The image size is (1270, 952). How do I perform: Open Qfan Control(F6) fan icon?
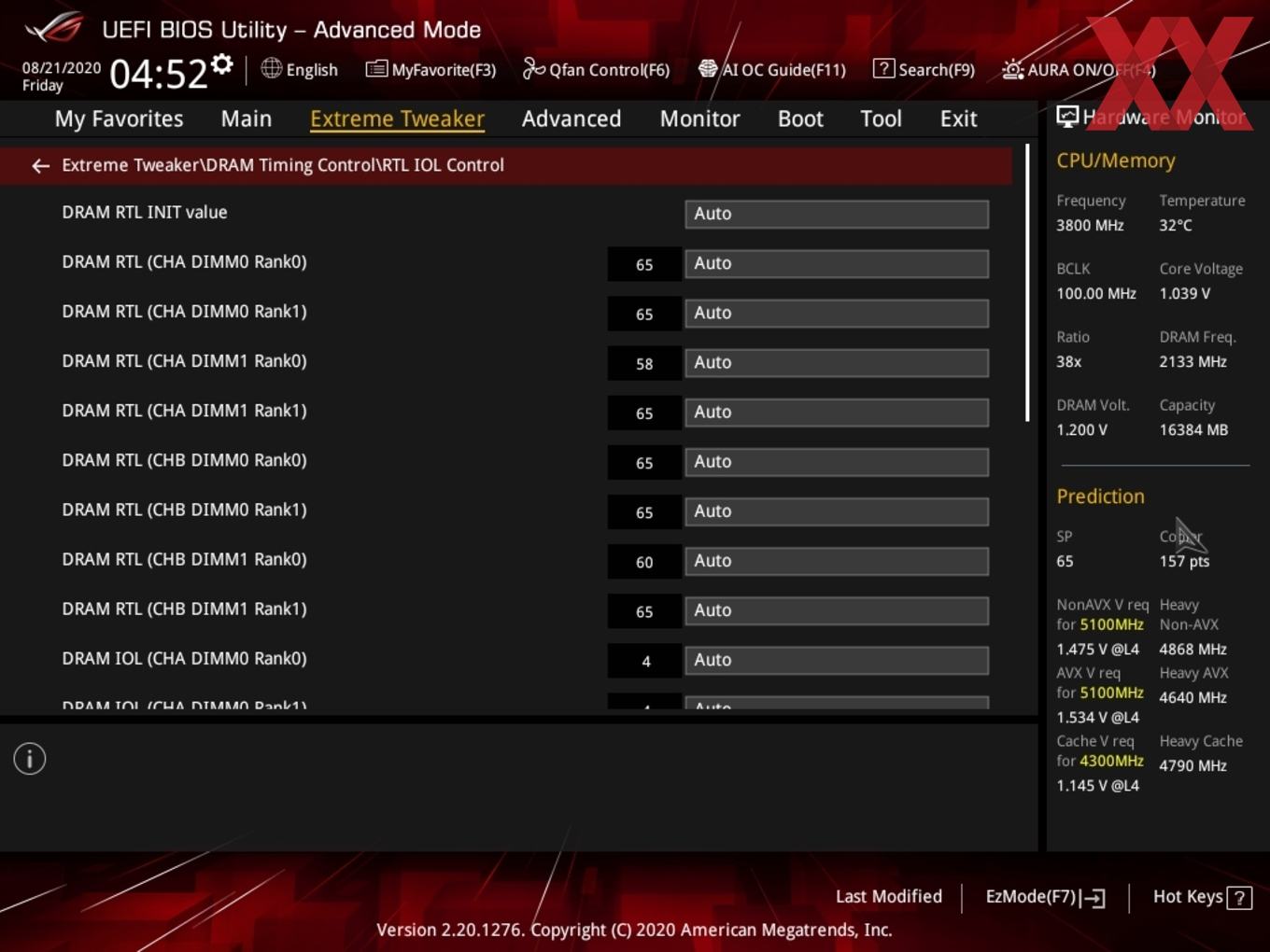533,68
